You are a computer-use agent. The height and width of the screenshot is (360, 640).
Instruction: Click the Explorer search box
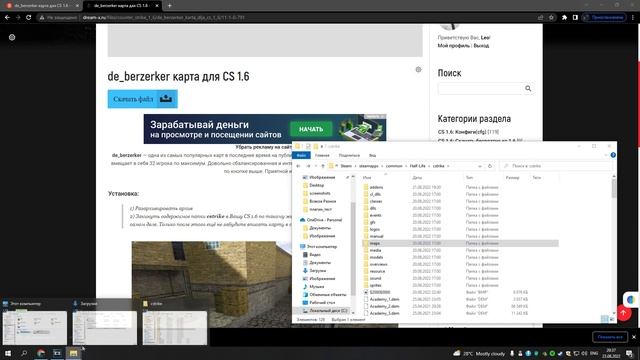(556, 166)
